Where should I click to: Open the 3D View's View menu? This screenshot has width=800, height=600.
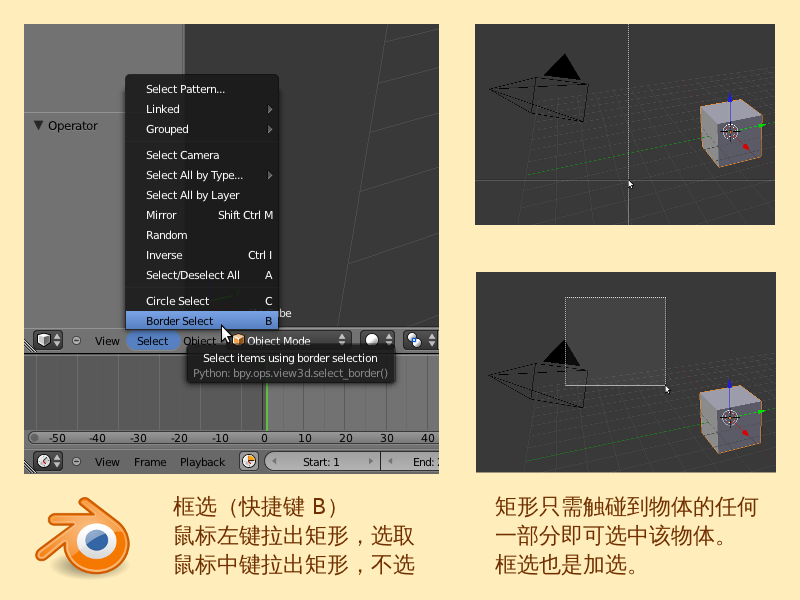click(107, 341)
